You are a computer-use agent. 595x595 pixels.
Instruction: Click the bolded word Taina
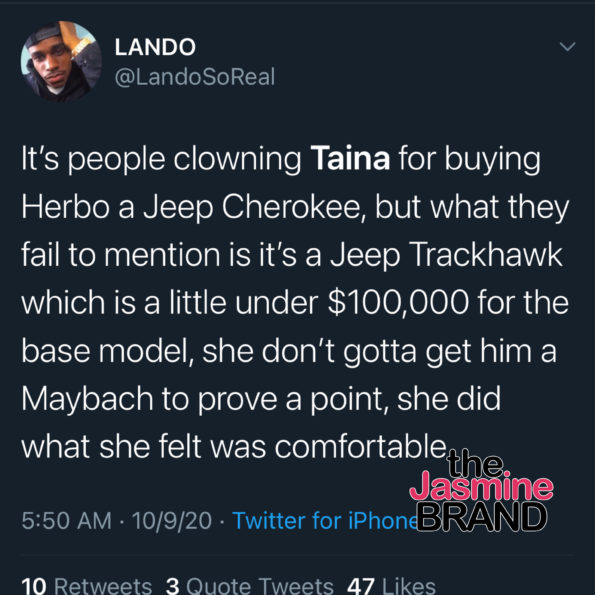pyautogui.click(x=350, y=158)
